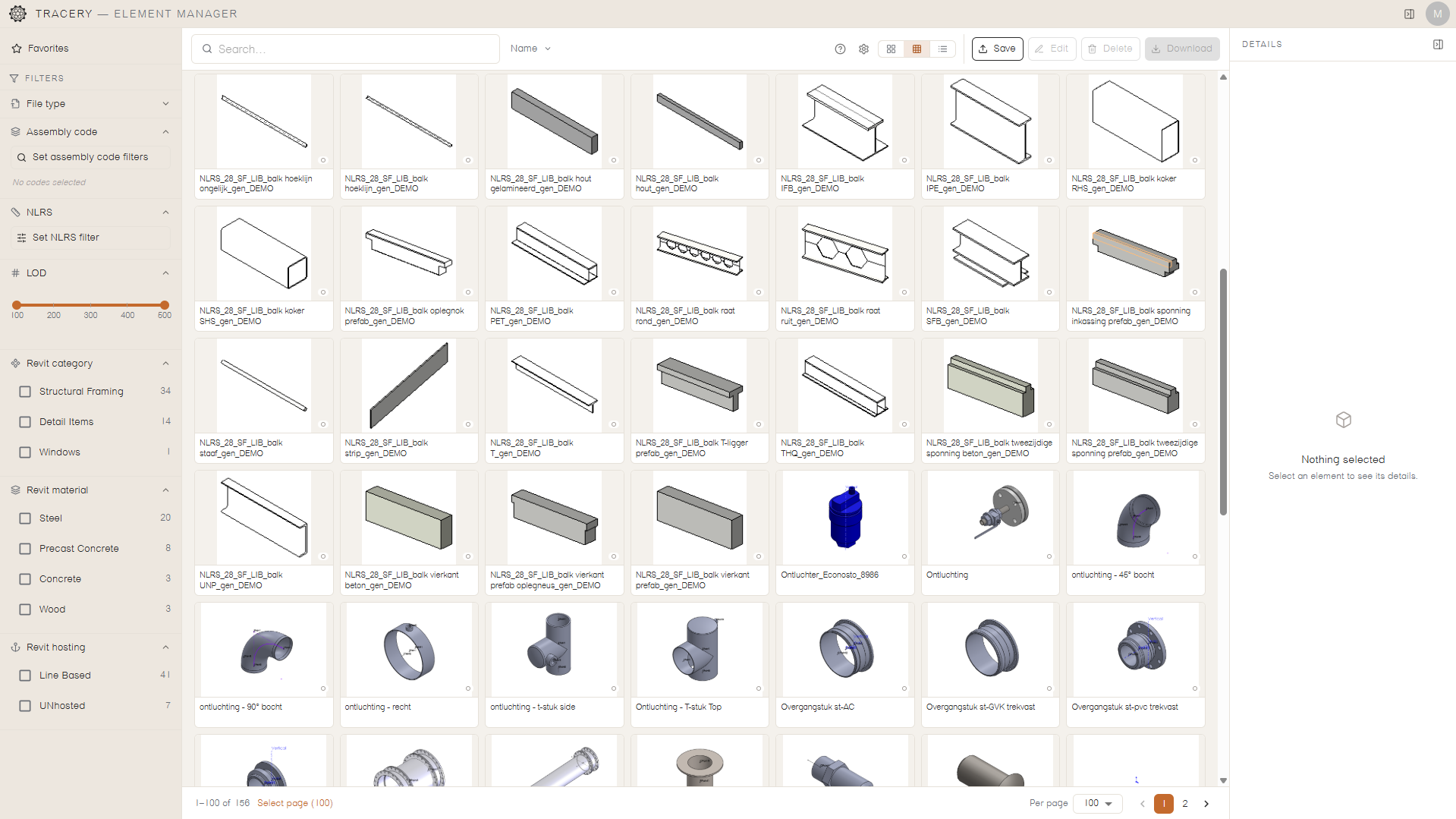The width and height of the screenshot is (1456, 819).
Task: Click the Edit button
Action: (x=1052, y=49)
